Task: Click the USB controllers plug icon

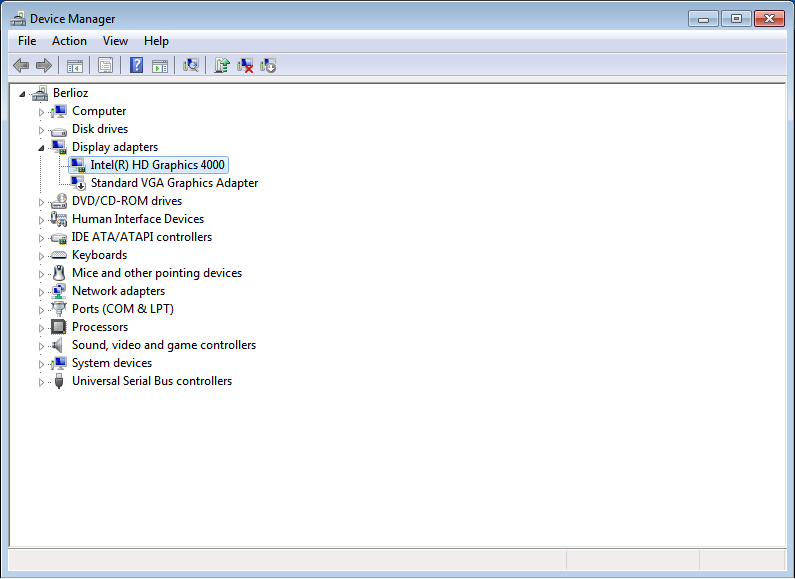Action: point(59,381)
